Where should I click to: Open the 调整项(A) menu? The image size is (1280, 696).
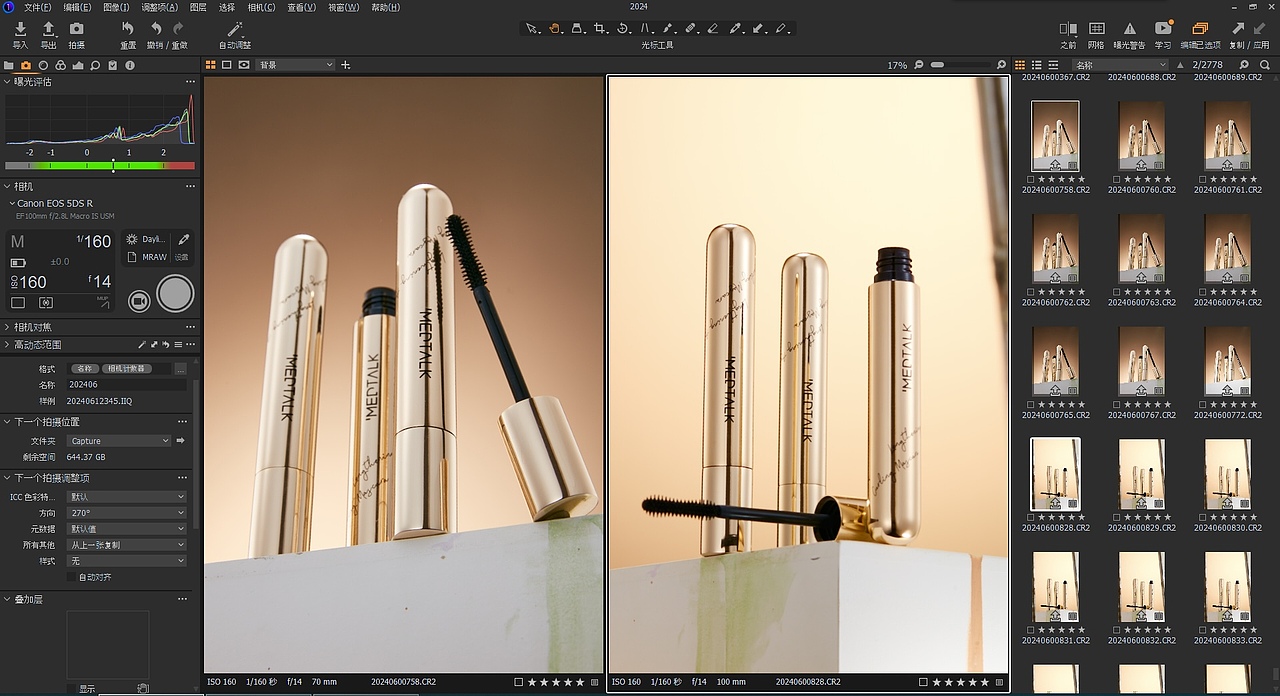click(x=159, y=7)
